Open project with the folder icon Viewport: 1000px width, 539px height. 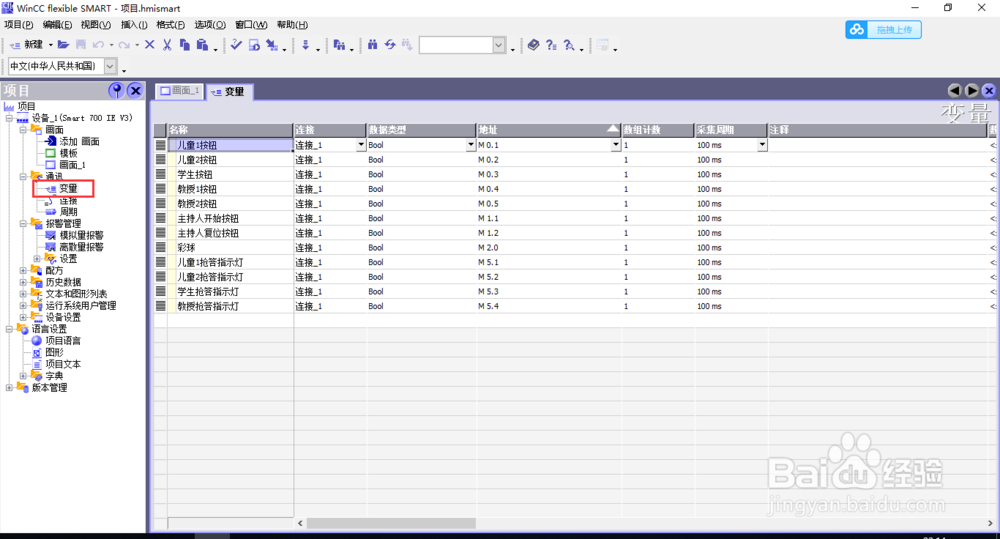pos(63,45)
